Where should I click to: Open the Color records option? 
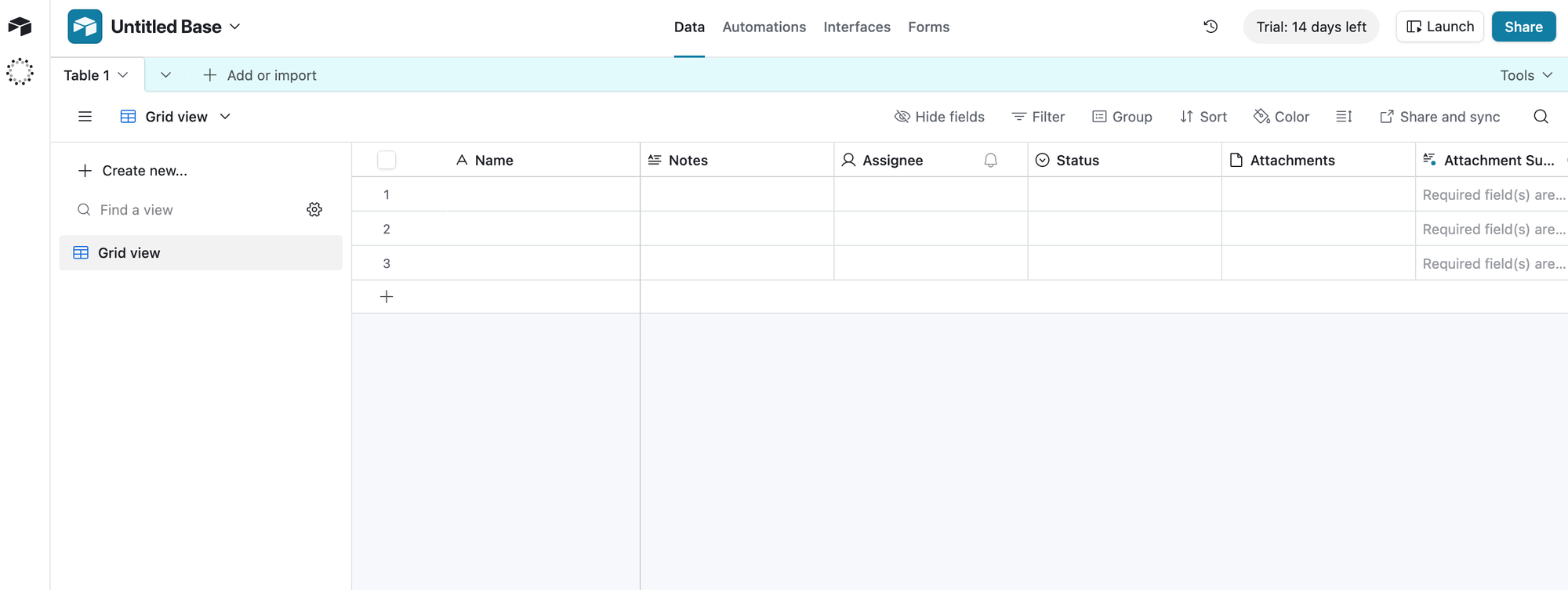click(1281, 117)
